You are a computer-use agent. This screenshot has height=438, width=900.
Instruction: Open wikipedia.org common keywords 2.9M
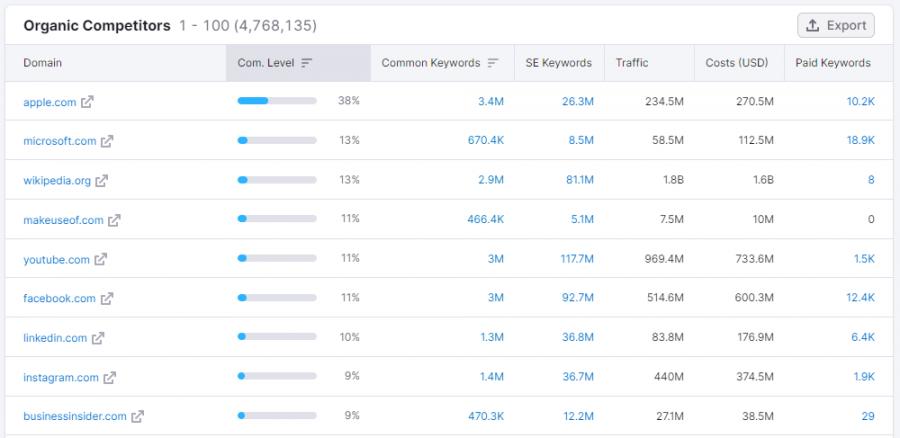(x=491, y=180)
